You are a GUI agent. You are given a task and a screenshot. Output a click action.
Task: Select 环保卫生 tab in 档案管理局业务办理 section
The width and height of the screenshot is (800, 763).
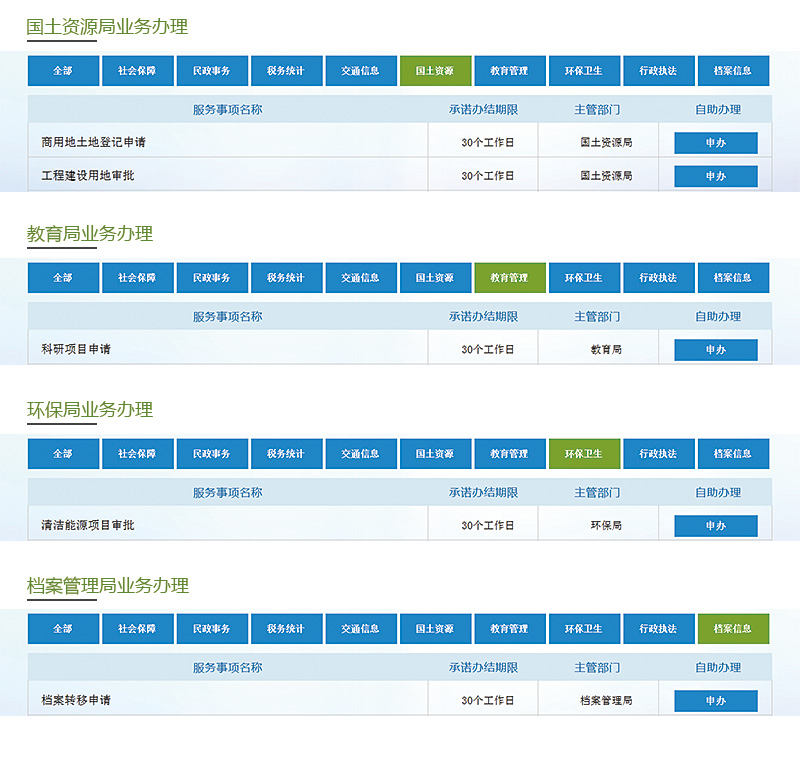coord(585,629)
